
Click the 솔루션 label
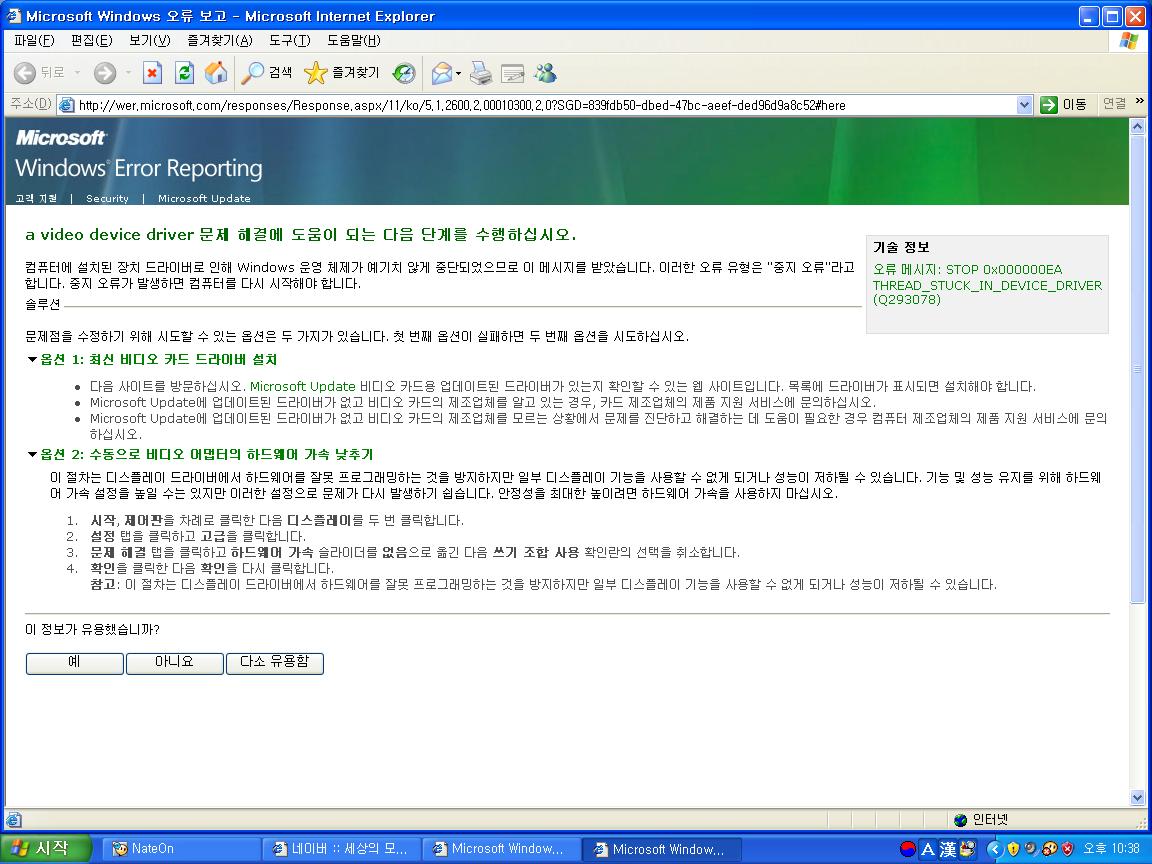click(x=43, y=304)
